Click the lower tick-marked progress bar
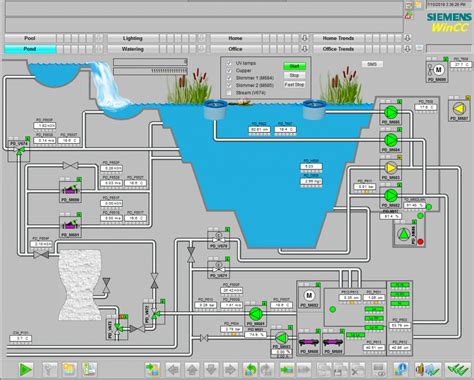Viewport: 474px width, 380px height. click(150, 71)
